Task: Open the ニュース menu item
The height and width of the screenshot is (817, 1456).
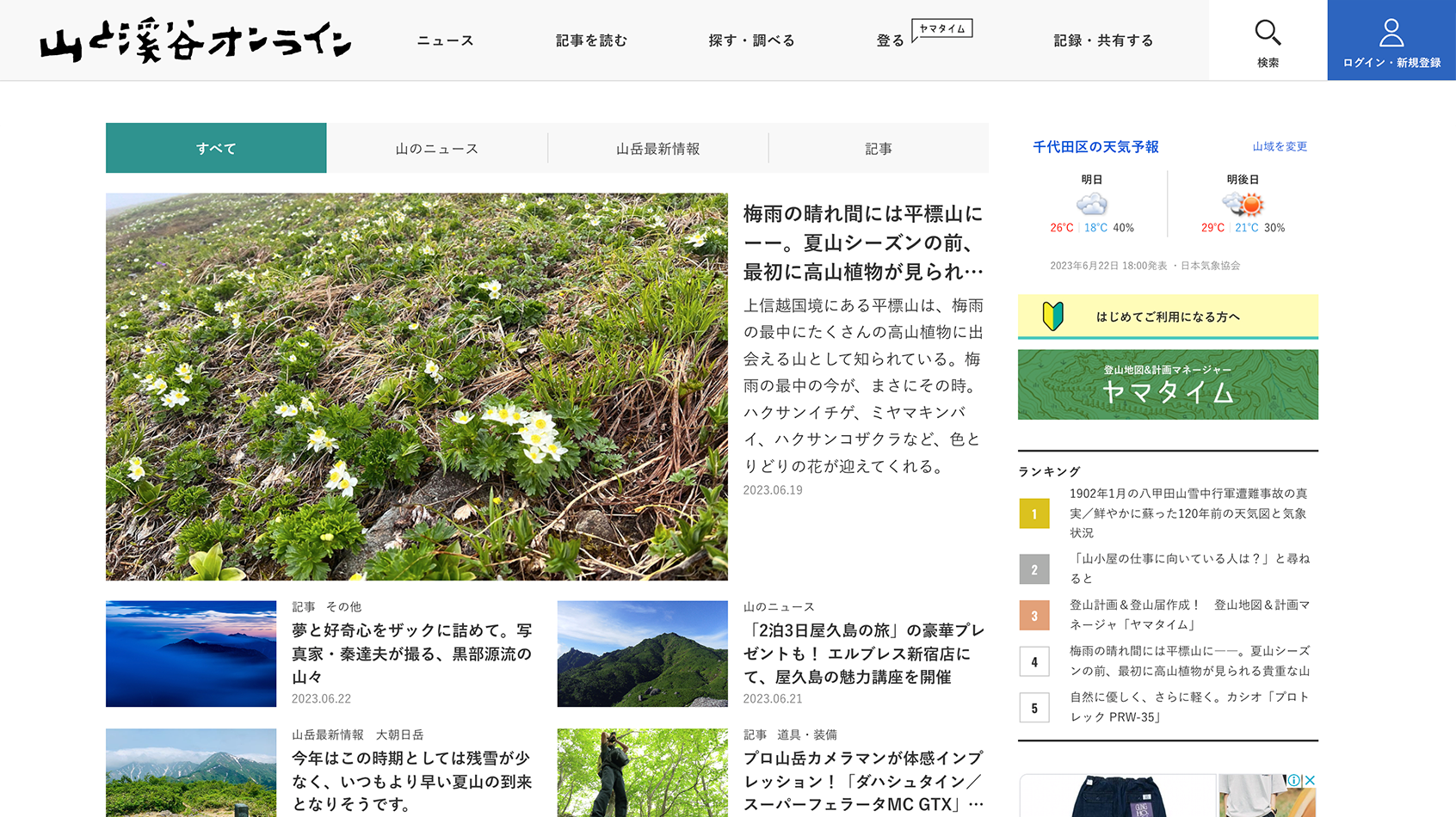Action: tap(445, 40)
